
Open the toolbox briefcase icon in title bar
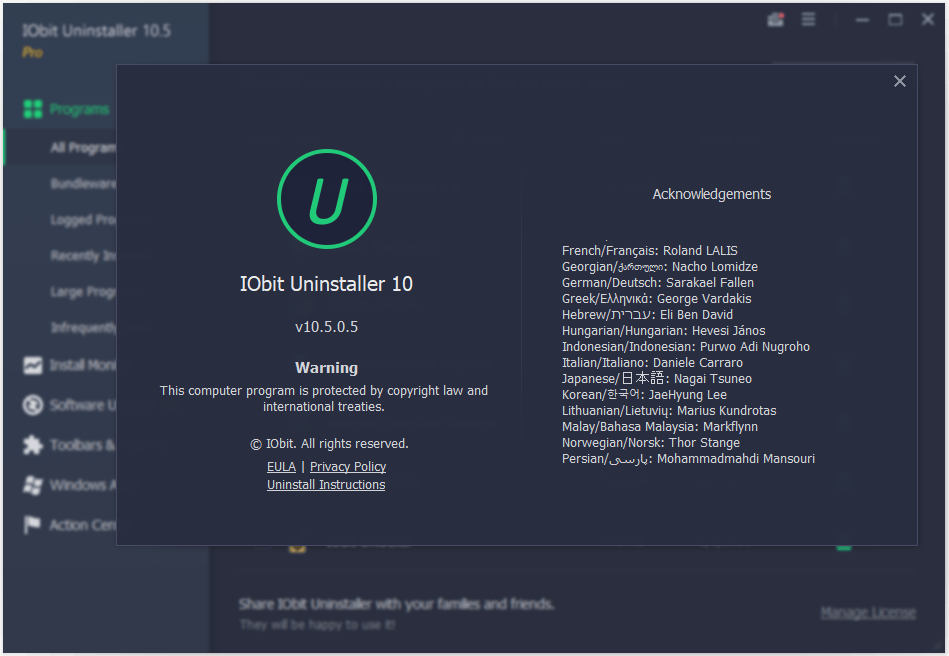(776, 19)
